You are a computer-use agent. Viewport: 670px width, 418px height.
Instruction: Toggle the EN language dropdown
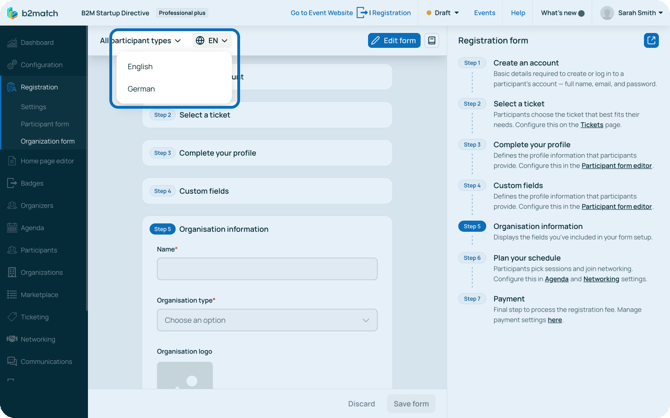[x=212, y=41]
